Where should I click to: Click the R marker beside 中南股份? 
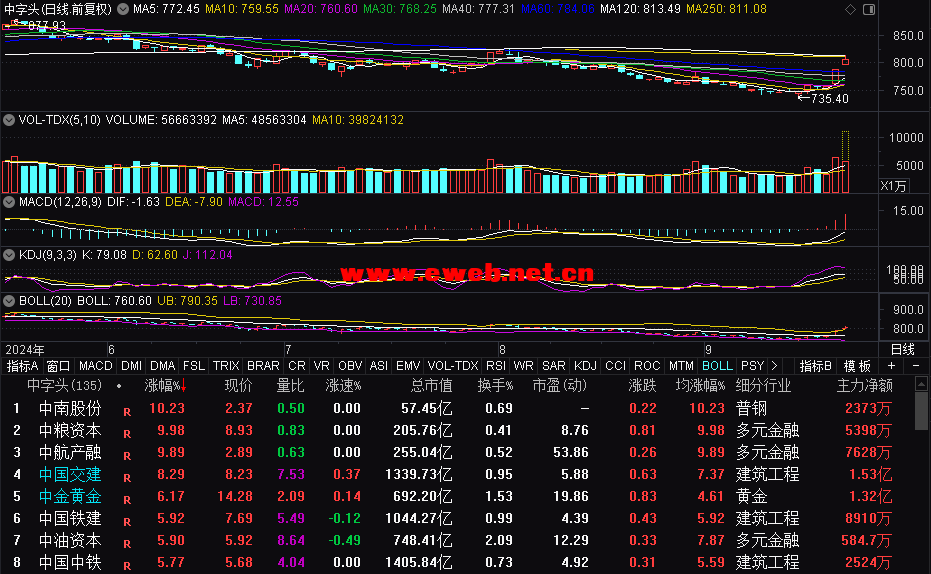pos(127,411)
